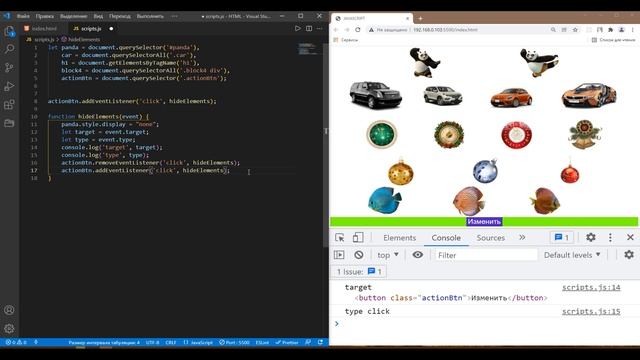The image size is (640, 360).
Task: Show the console sidebar toggle
Action: point(339,255)
